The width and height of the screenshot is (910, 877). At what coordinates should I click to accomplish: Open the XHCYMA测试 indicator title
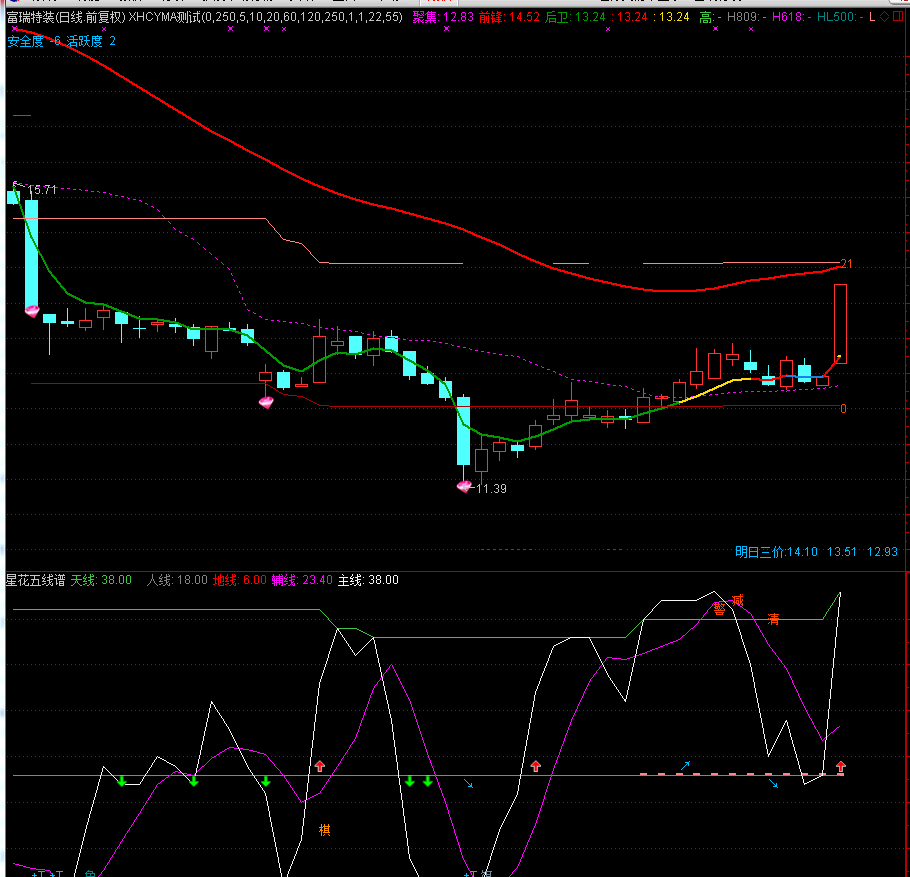click(x=265, y=17)
